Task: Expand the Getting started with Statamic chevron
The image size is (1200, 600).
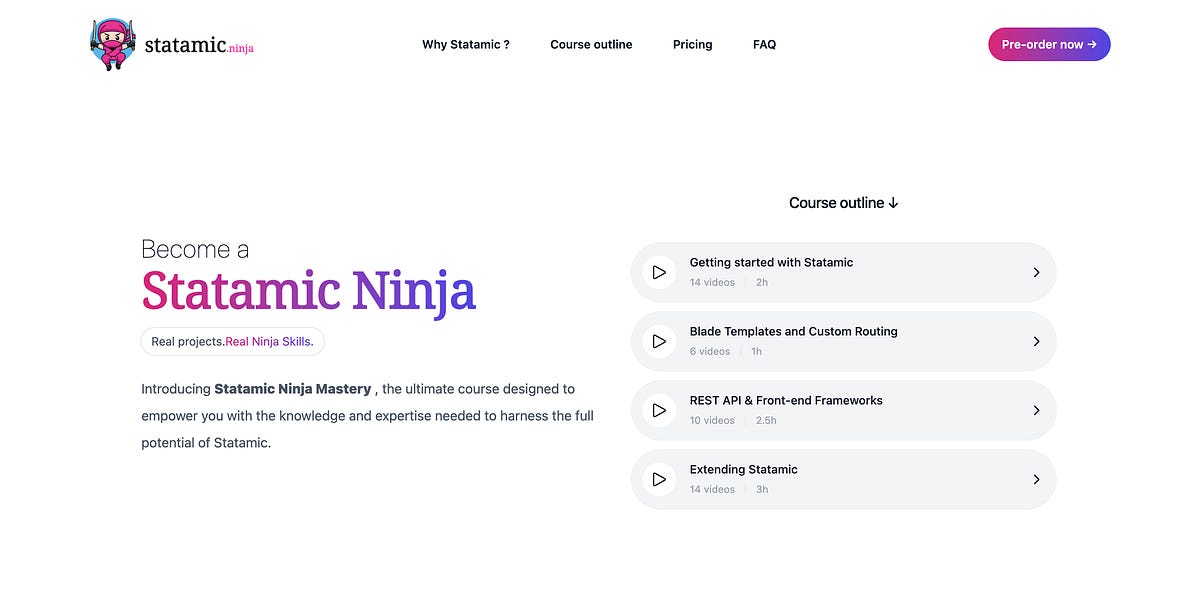Action: 1036,271
